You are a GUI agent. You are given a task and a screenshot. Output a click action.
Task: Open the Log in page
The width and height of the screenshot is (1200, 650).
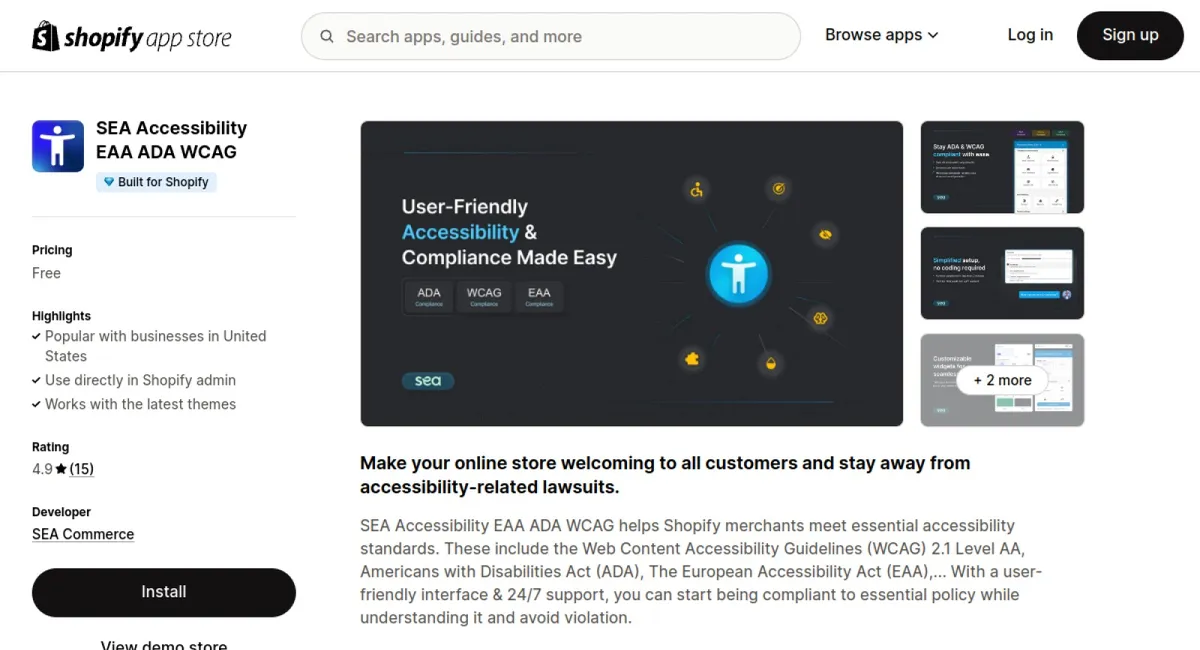[1030, 35]
